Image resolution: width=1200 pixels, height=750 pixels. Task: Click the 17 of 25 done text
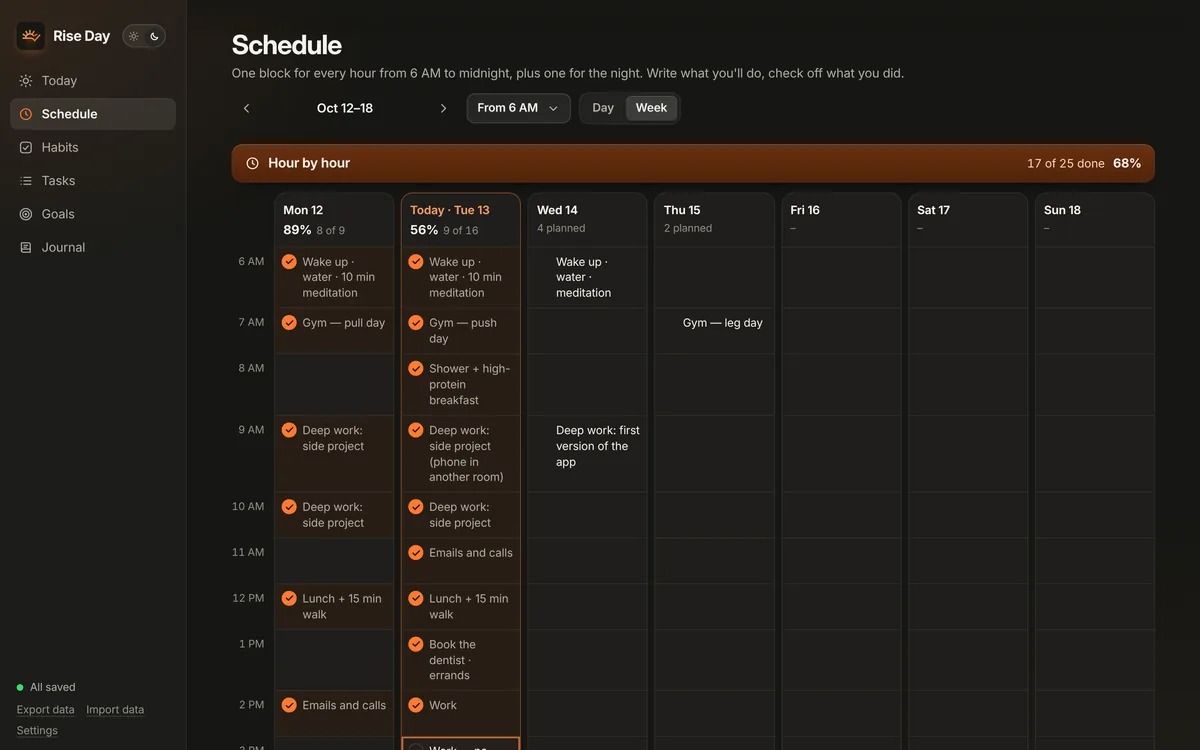click(1066, 163)
